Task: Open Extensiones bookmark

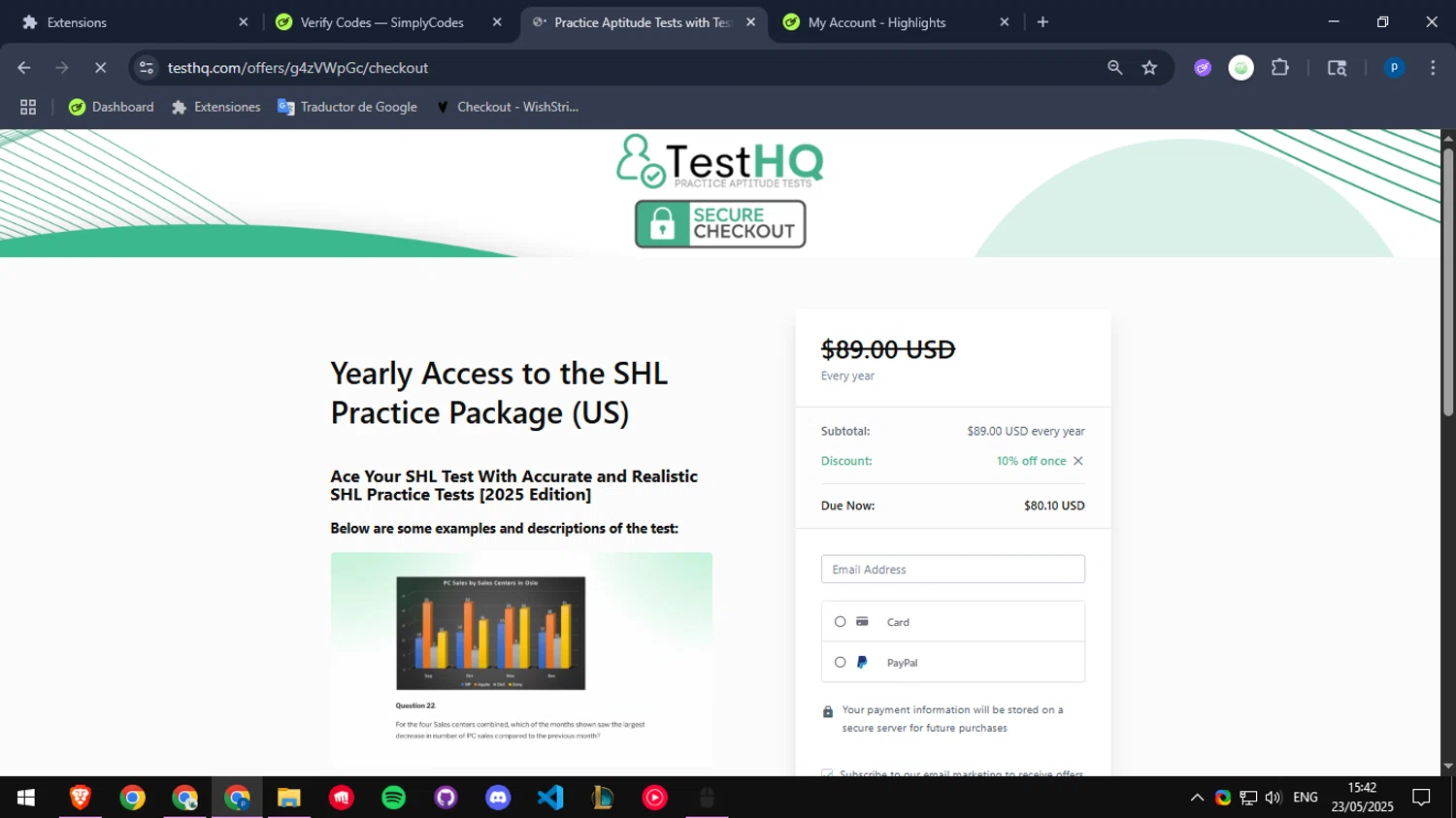Action: tap(215, 107)
